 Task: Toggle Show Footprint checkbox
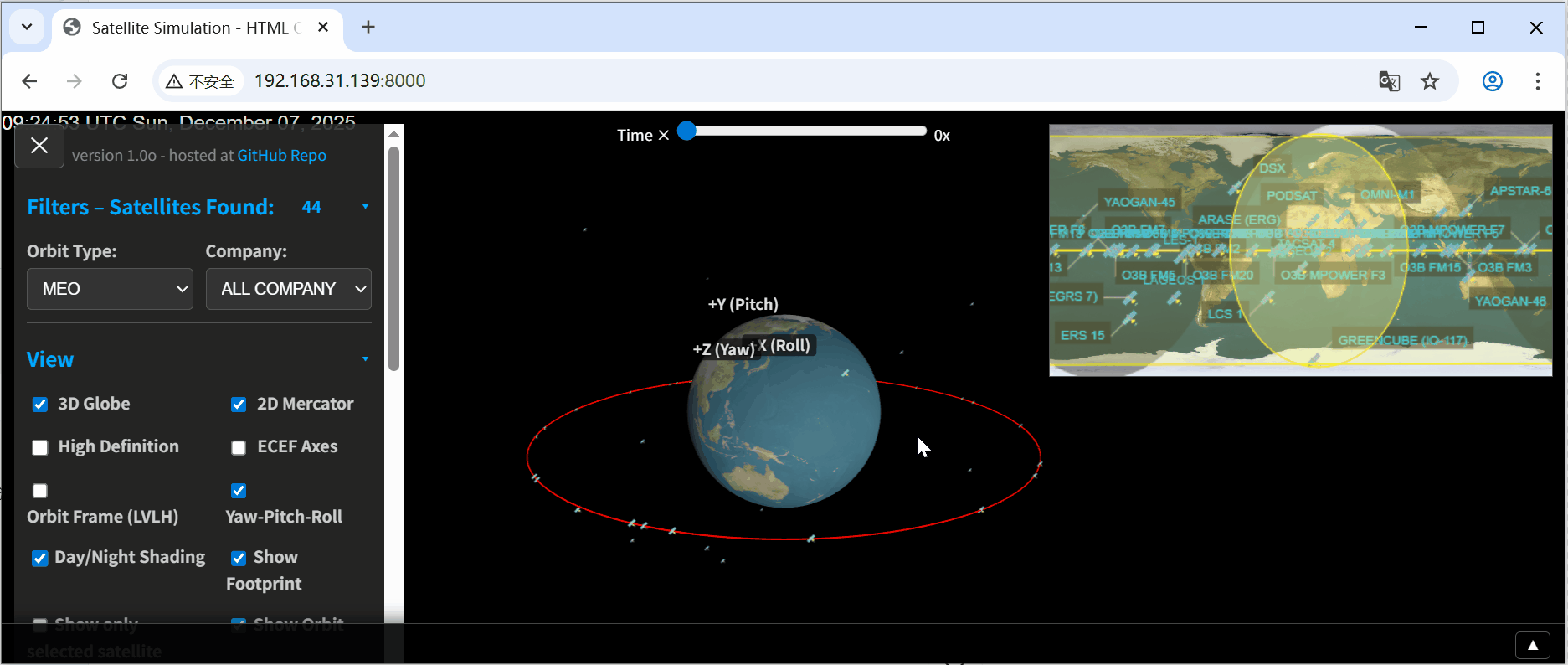click(x=239, y=559)
